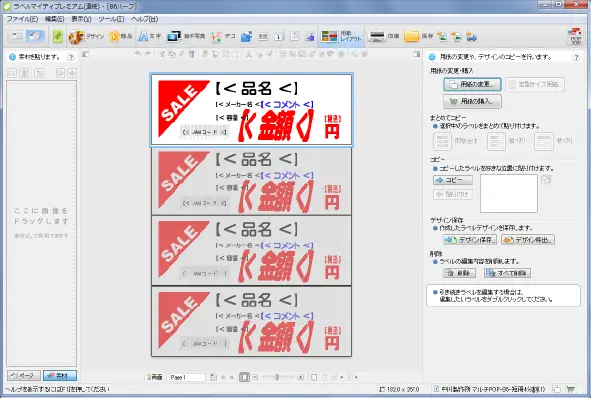Click the 用紙の変更... button

coord(472,84)
